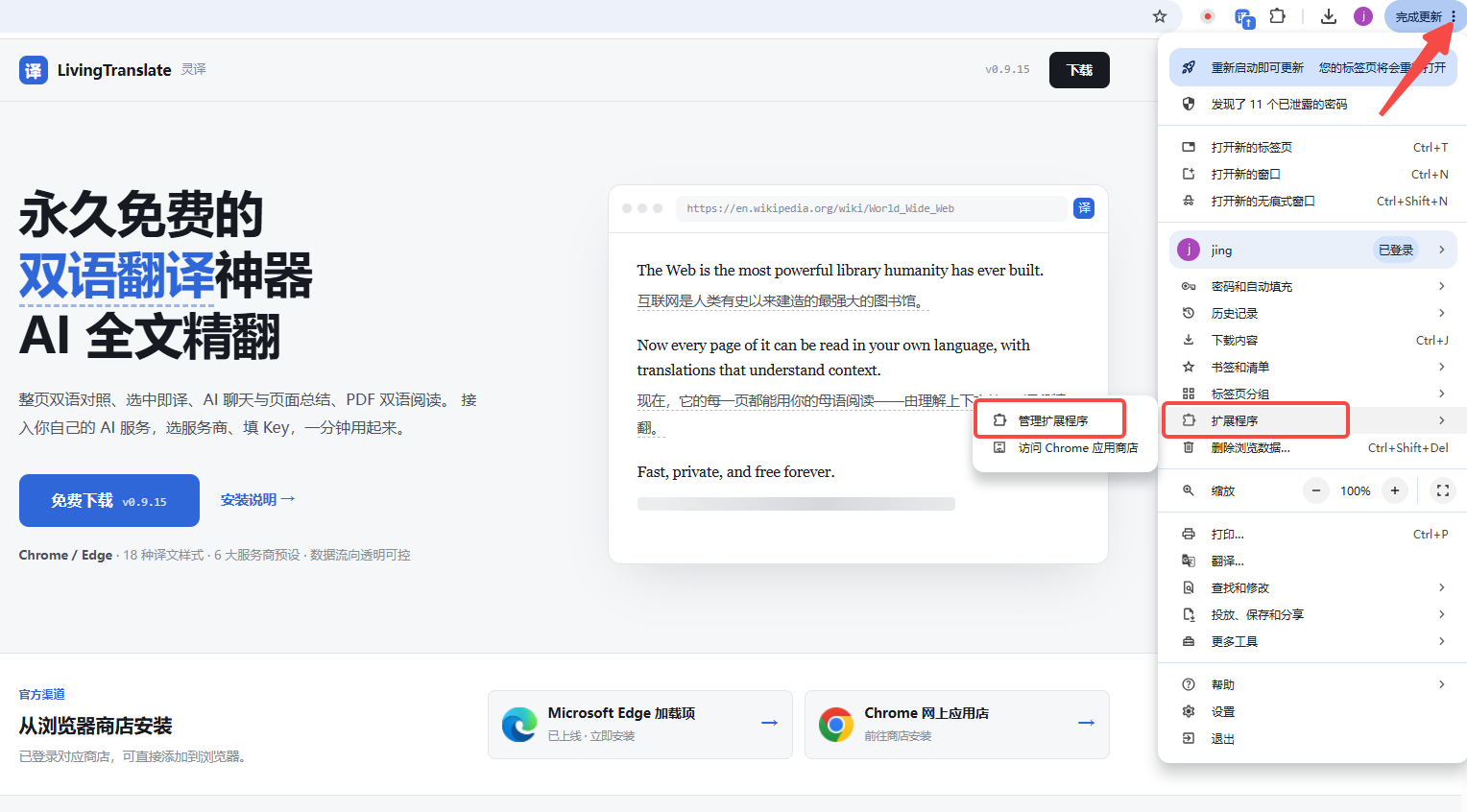Open the translate extension icon in toolbar

point(1243,17)
